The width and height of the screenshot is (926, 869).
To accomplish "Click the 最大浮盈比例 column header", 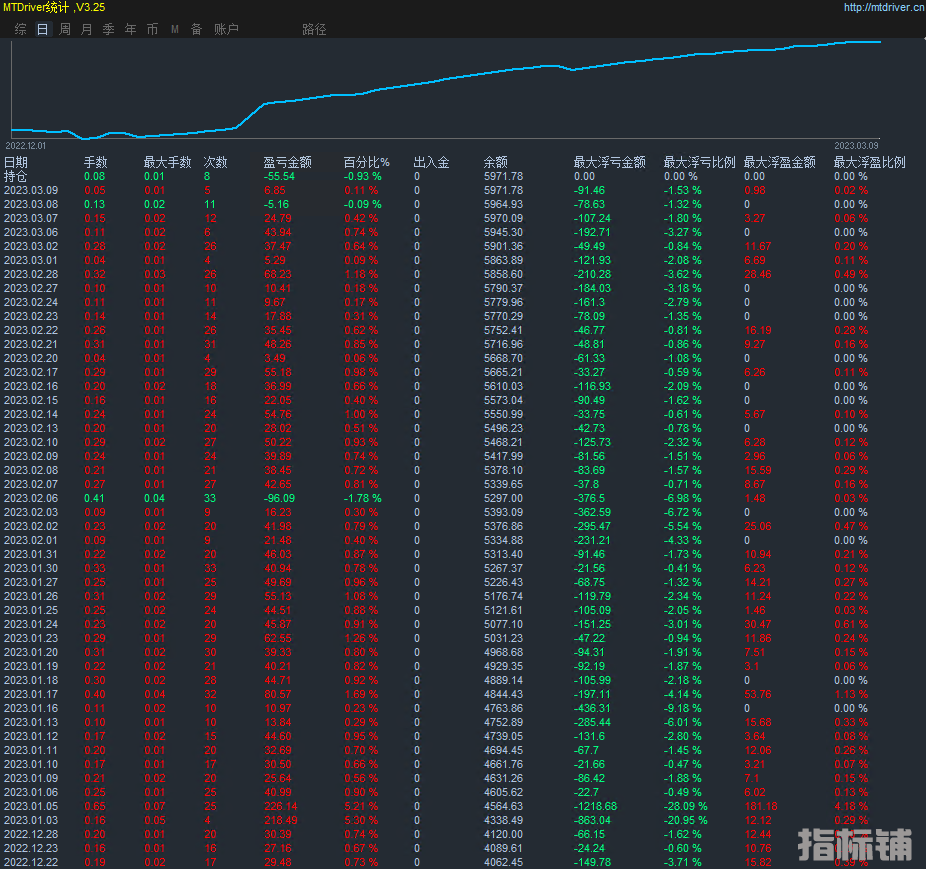I will (869, 162).
